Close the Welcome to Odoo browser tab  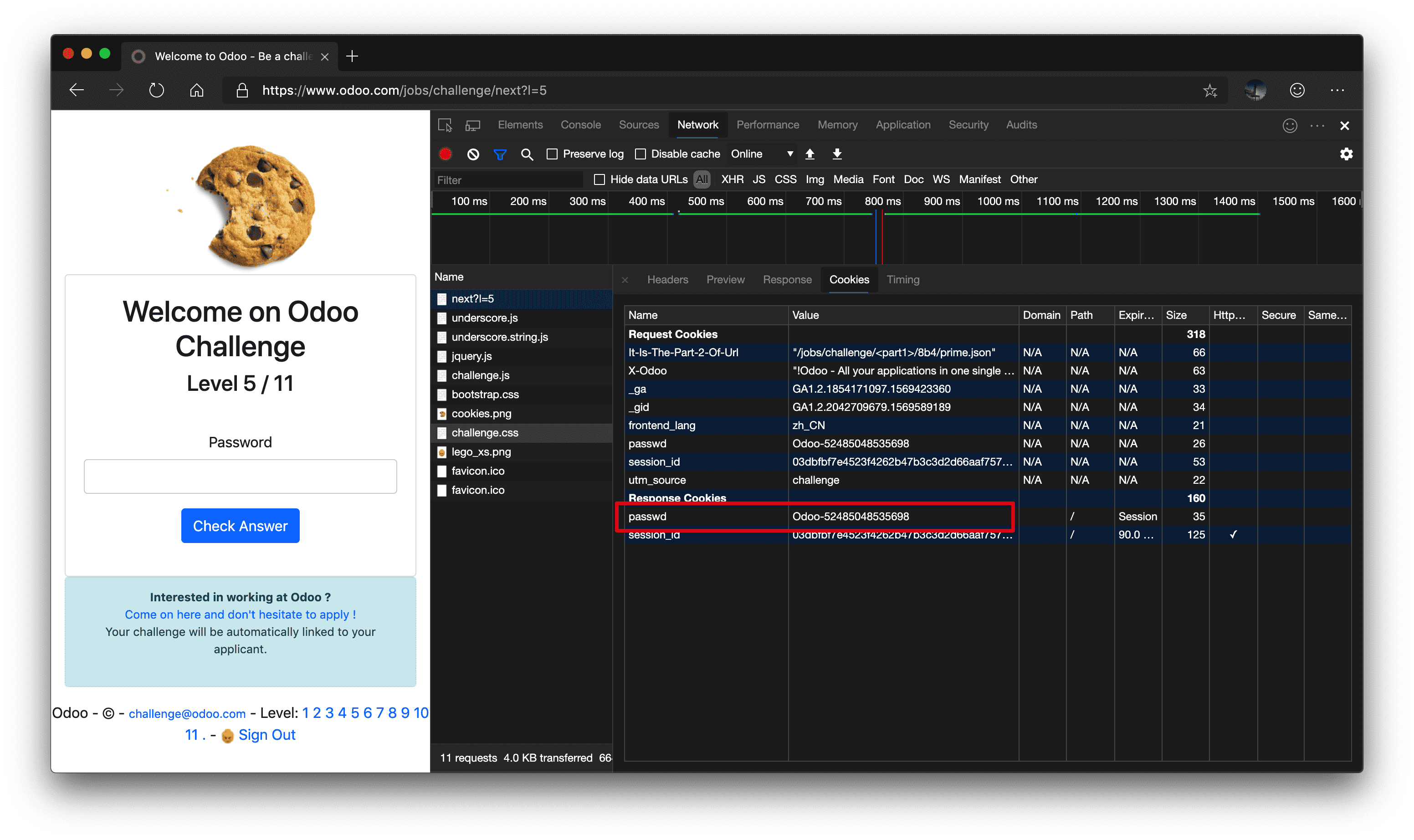[x=324, y=56]
